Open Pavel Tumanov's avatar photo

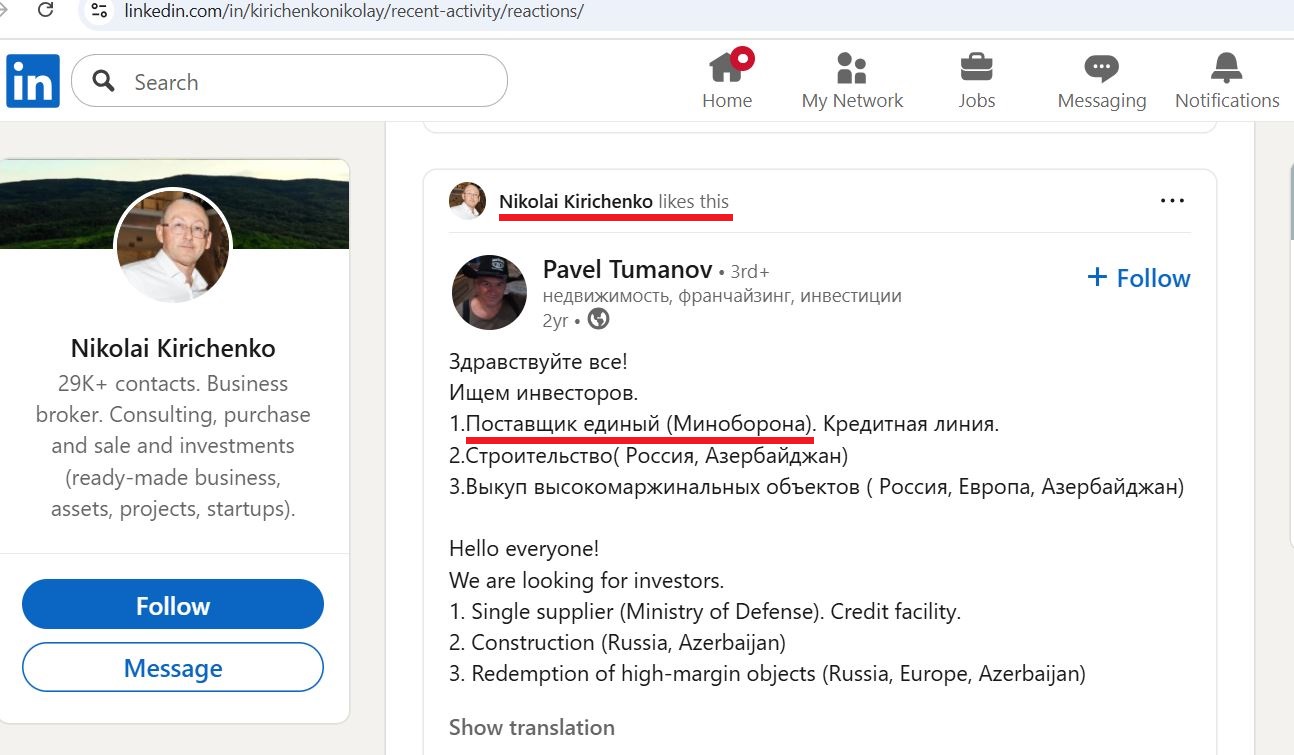(x=489, y=292)
